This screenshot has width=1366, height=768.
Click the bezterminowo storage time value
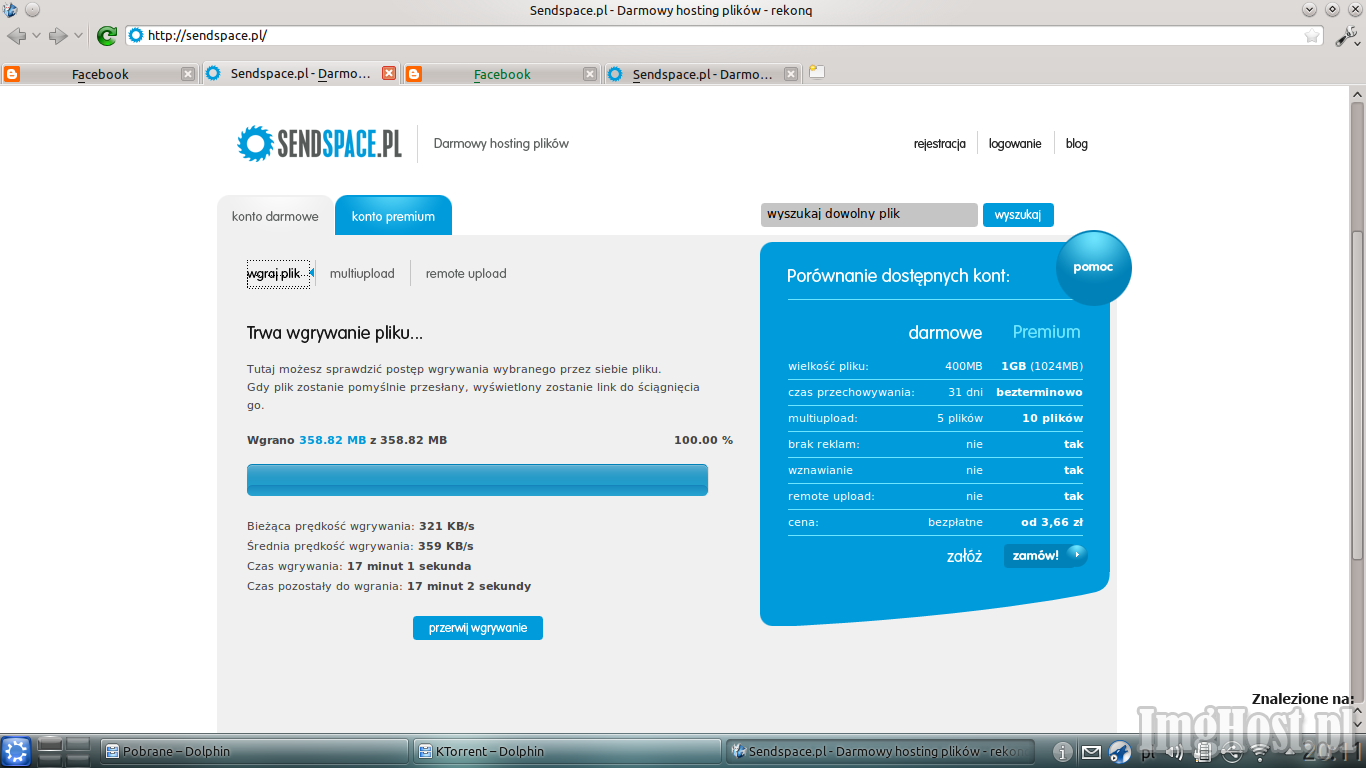1039,392
